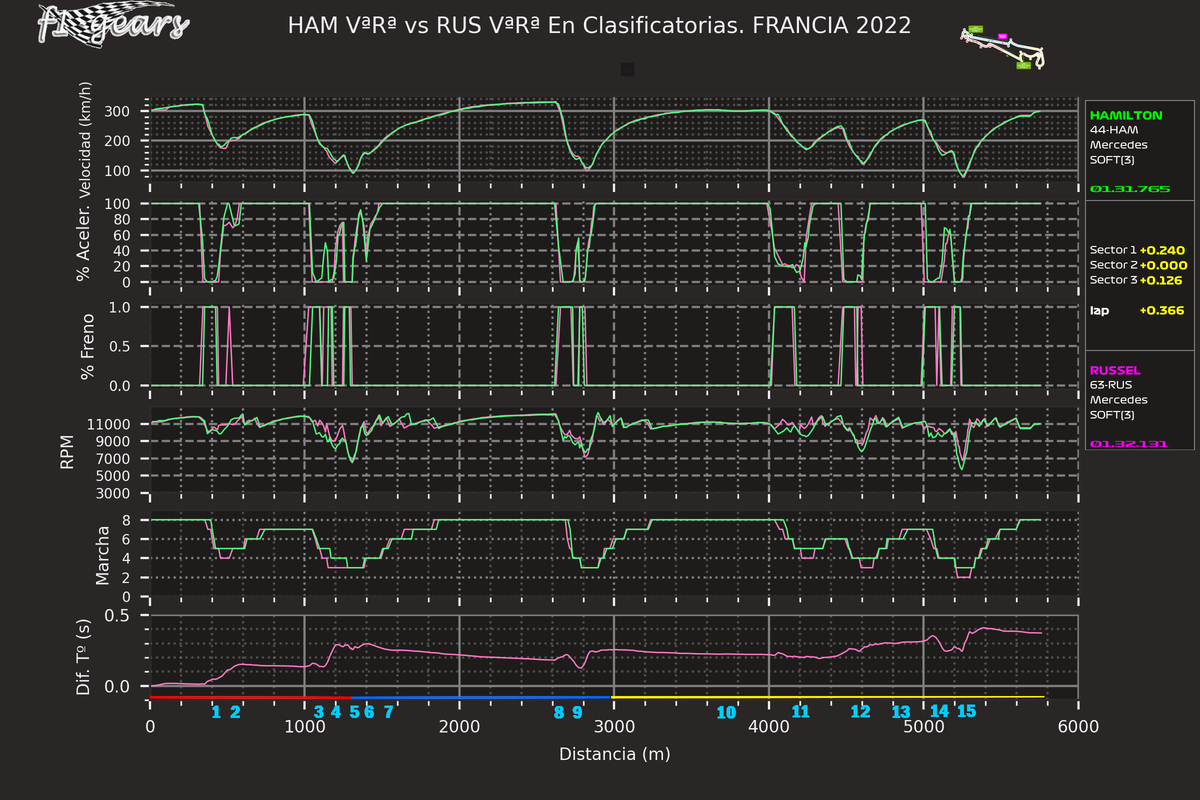
Task: Click the 'Distancia (m)' x-axis label
Action: click(x=613, y=753)
